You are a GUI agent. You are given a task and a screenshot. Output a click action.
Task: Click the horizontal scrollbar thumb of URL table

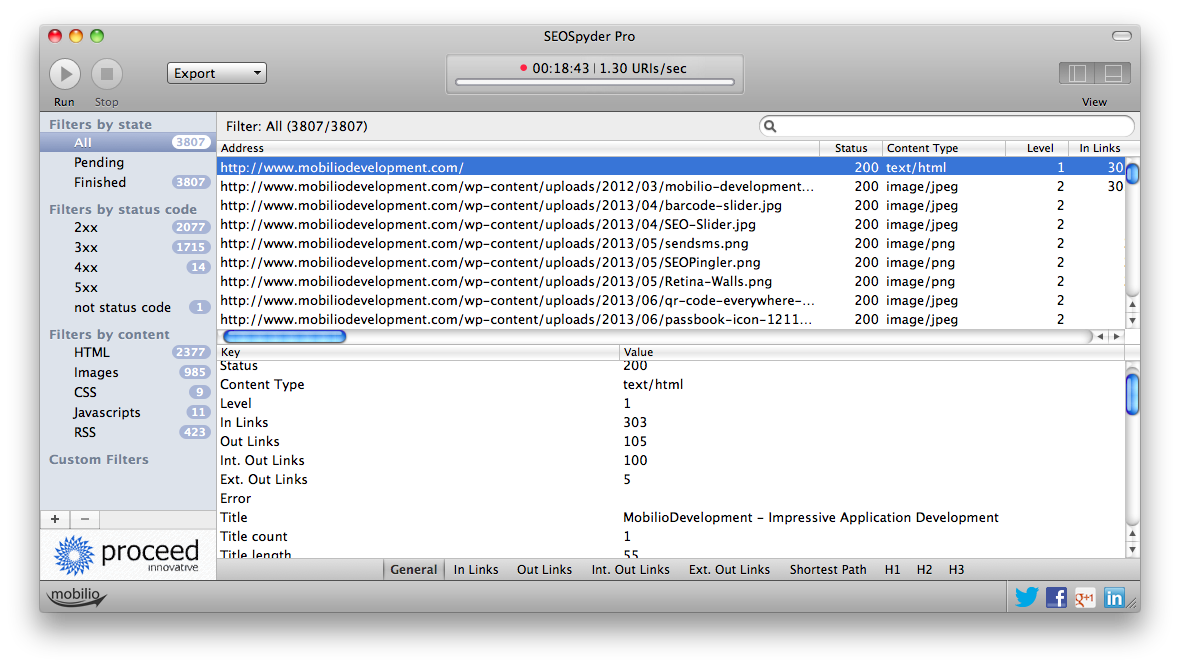pyautogui.click(x=284, y=337)
